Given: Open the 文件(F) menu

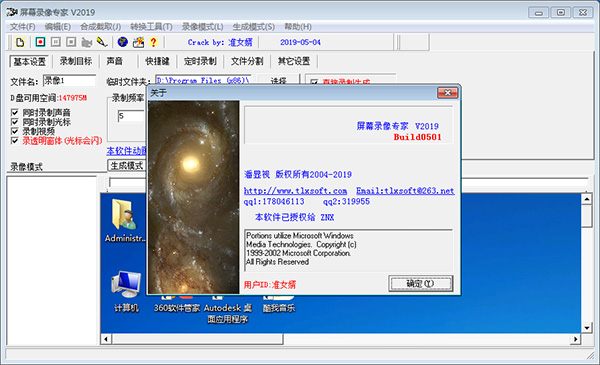Looking at the screenshot, I should coord(22,27).
